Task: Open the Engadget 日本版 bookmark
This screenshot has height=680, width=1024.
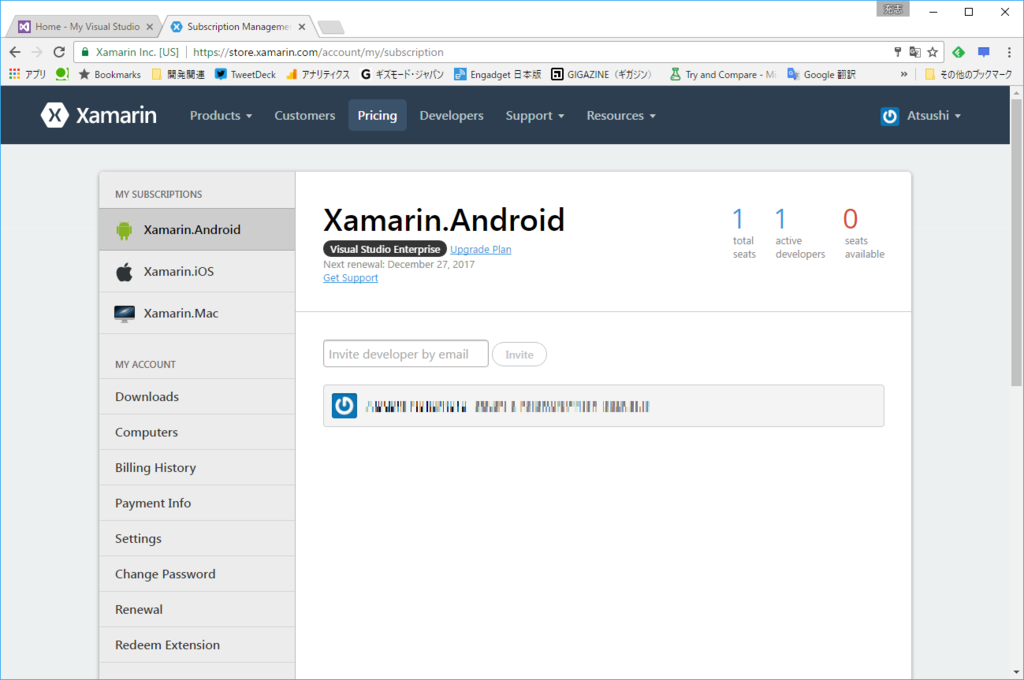Action: pos(498,74)
